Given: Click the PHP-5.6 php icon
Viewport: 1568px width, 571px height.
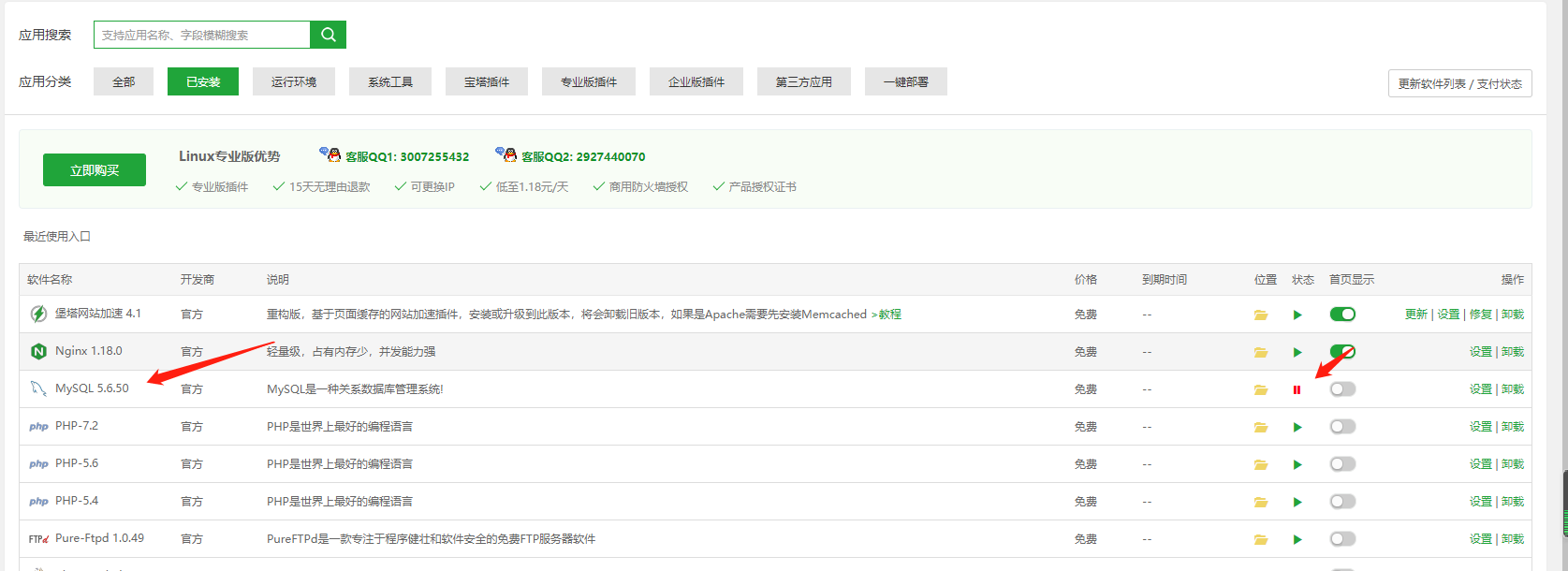Looking at the screenshot, I should click(38, 464).
